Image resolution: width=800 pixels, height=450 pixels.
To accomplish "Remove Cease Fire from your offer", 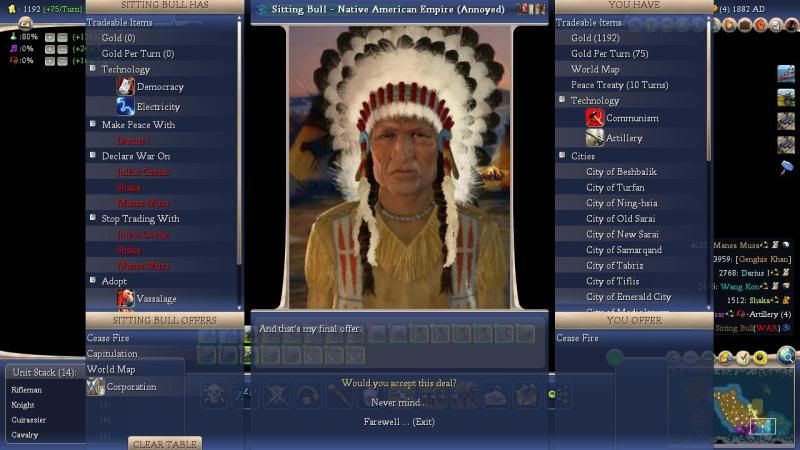I will coord(577,338).
